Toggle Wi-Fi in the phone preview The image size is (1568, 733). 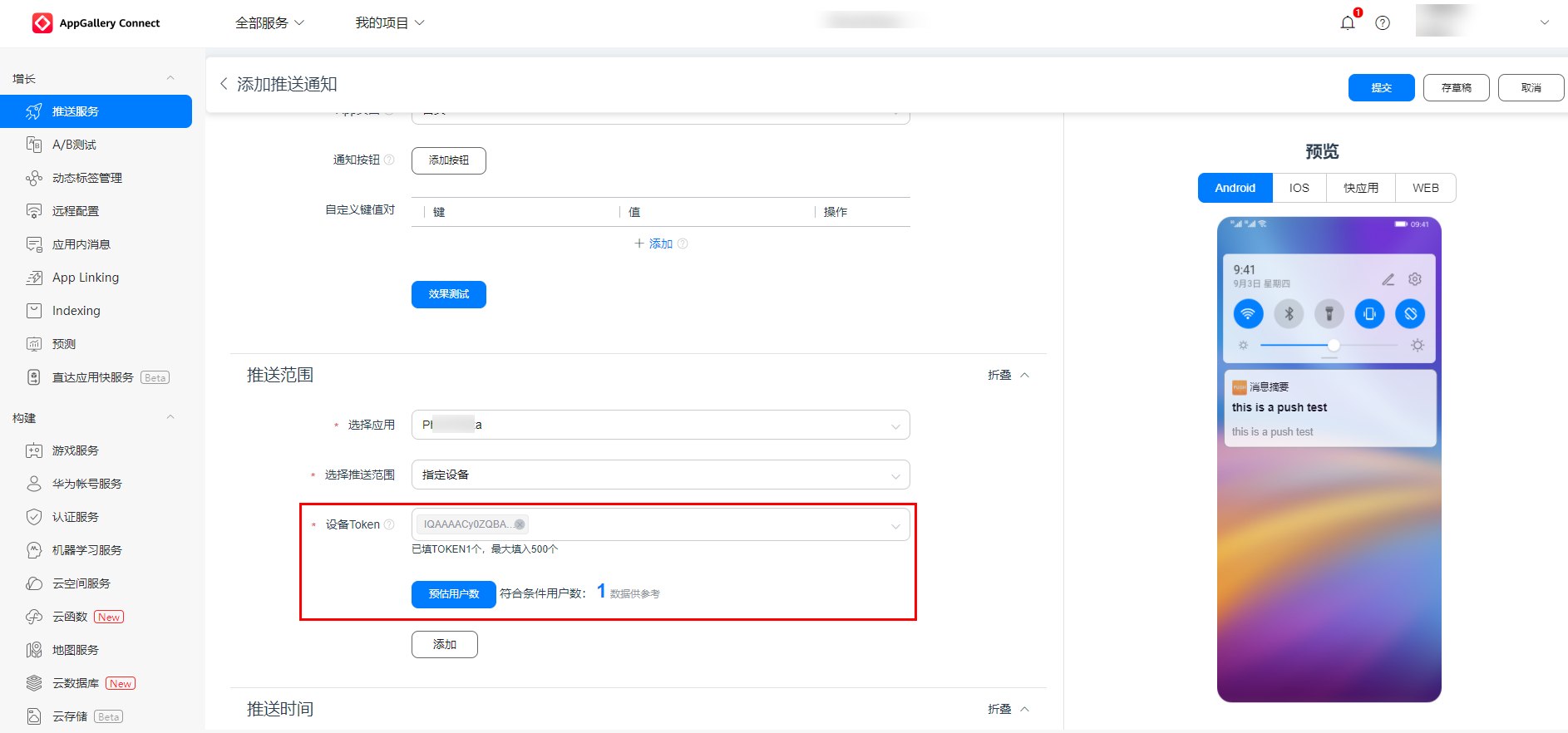coord(1248,313)
